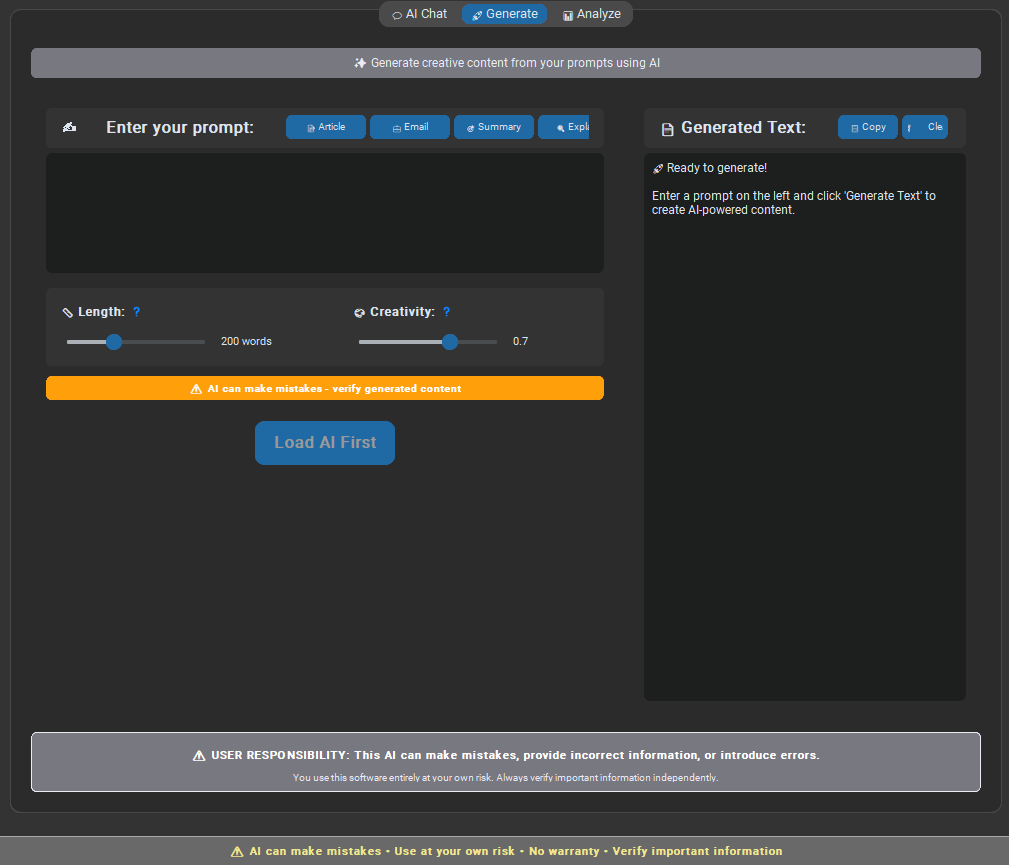Switch to the AI Chat tab
Viewport: 1009px width, 865px height.
coord(419,14)
